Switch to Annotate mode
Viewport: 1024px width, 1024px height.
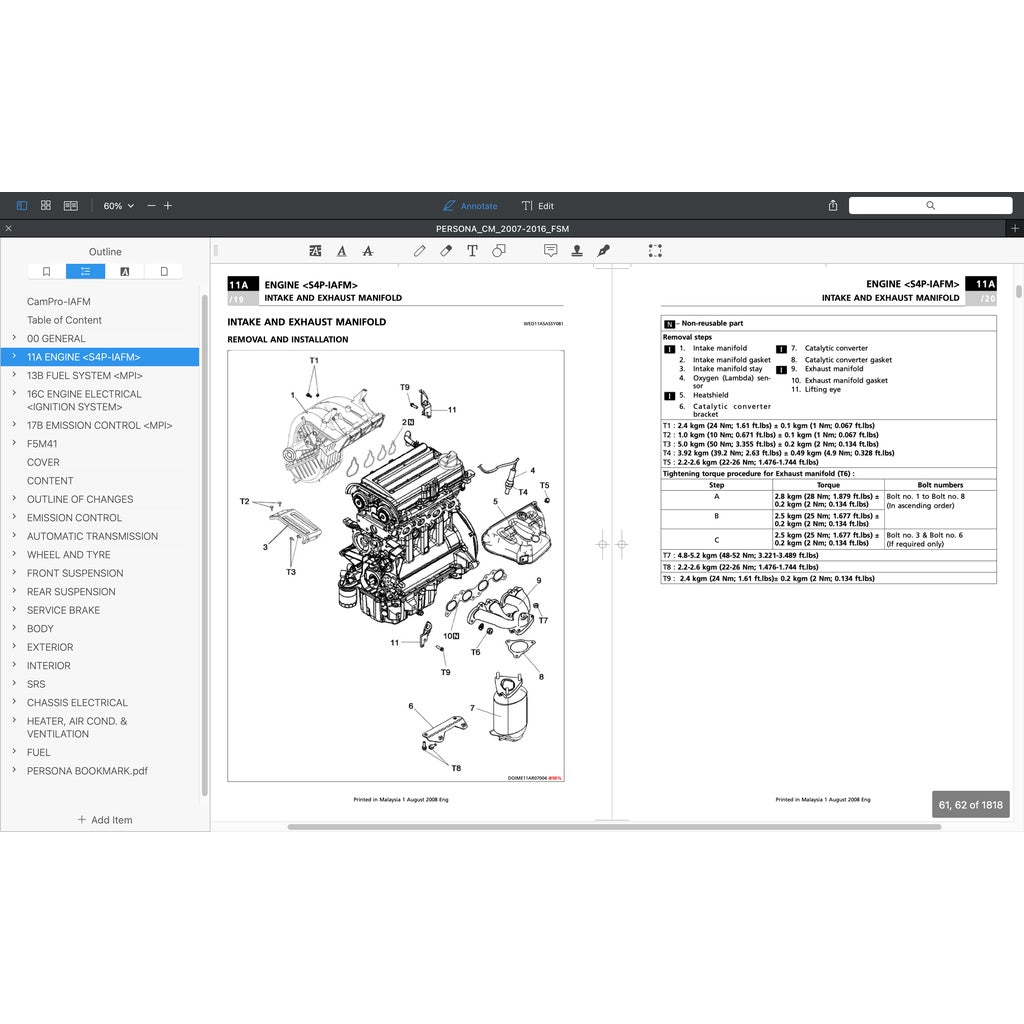(x=470, y=206)
